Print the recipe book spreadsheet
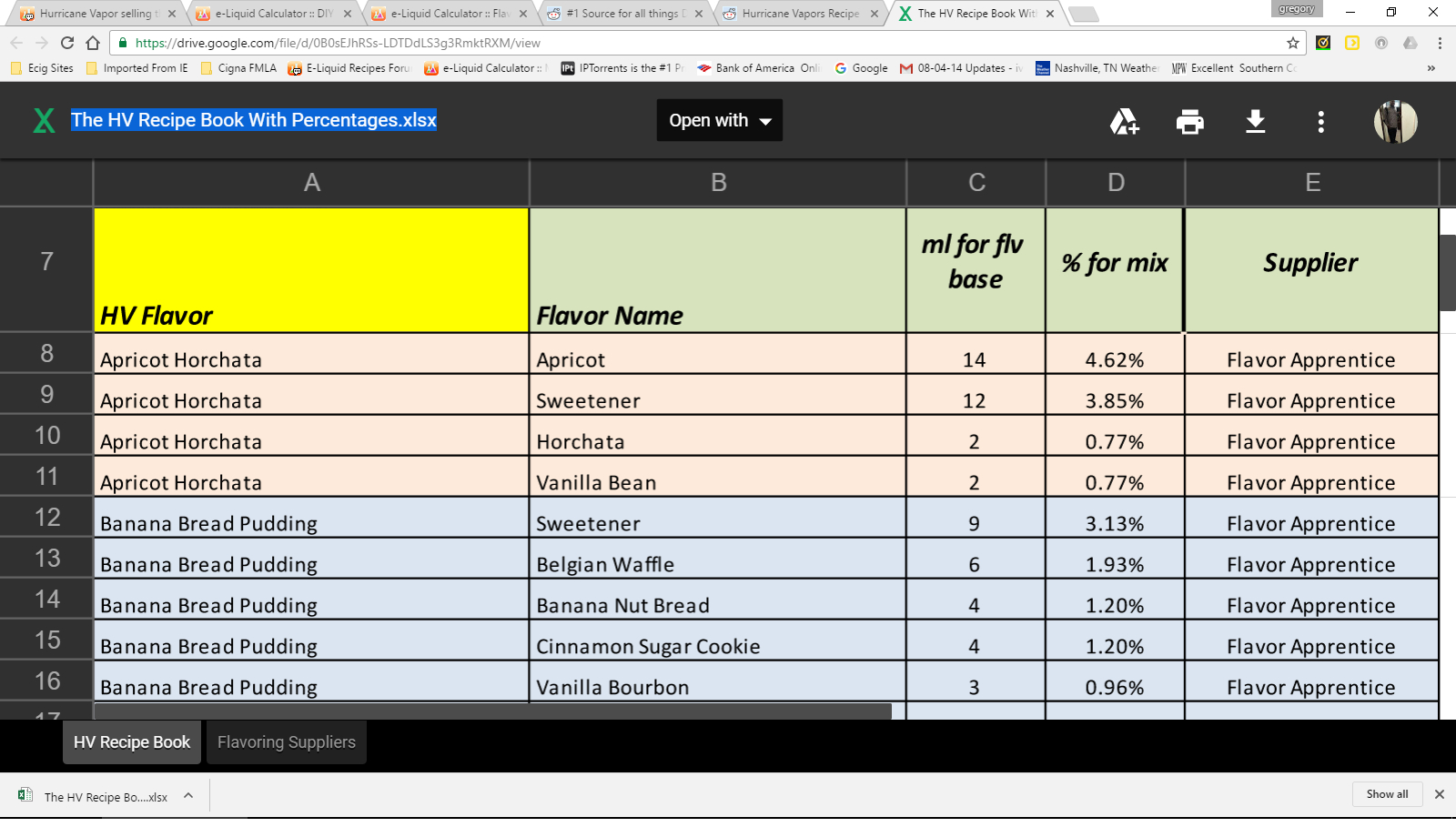 [x=1190, y=121]
